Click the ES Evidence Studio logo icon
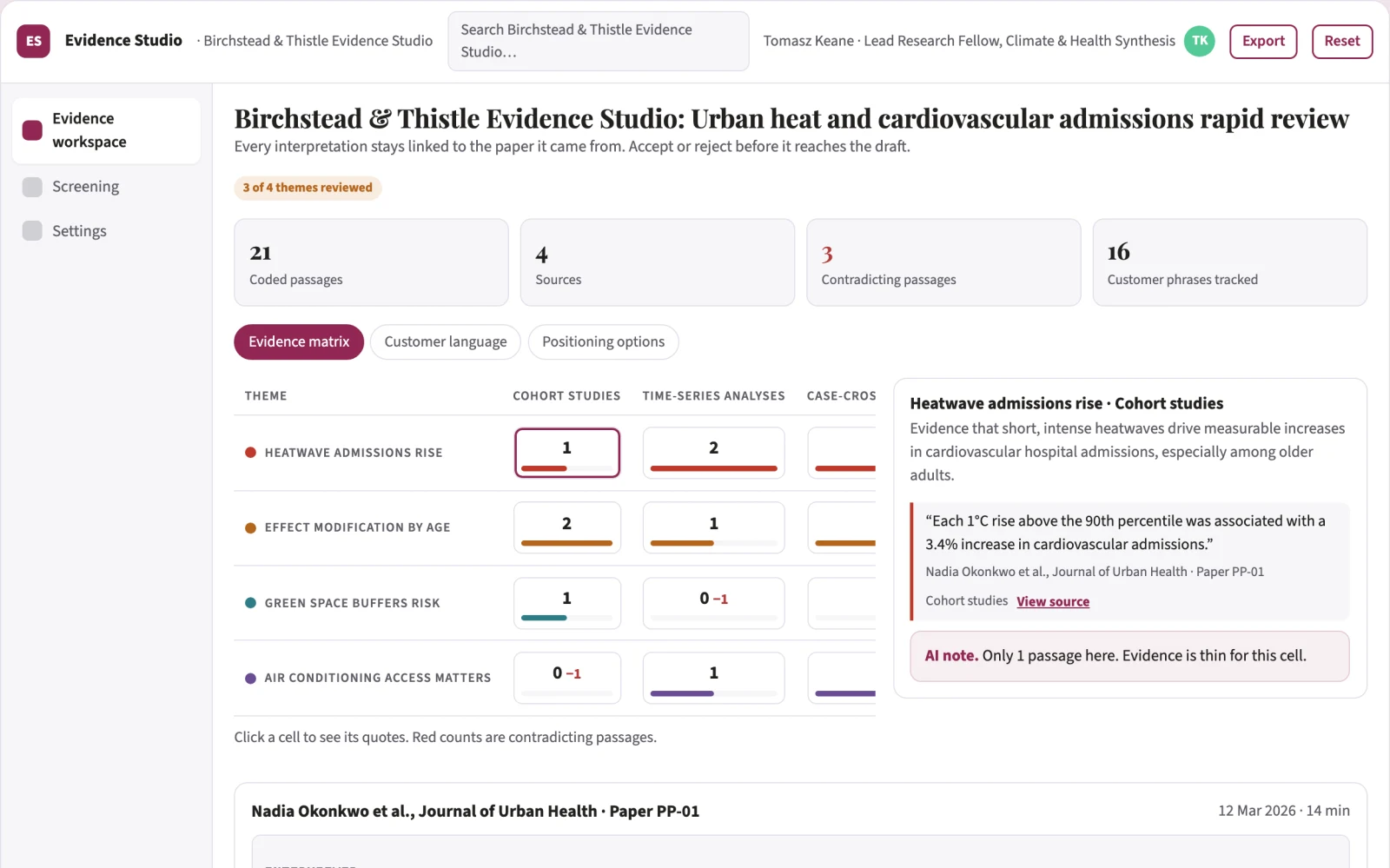 33,41
